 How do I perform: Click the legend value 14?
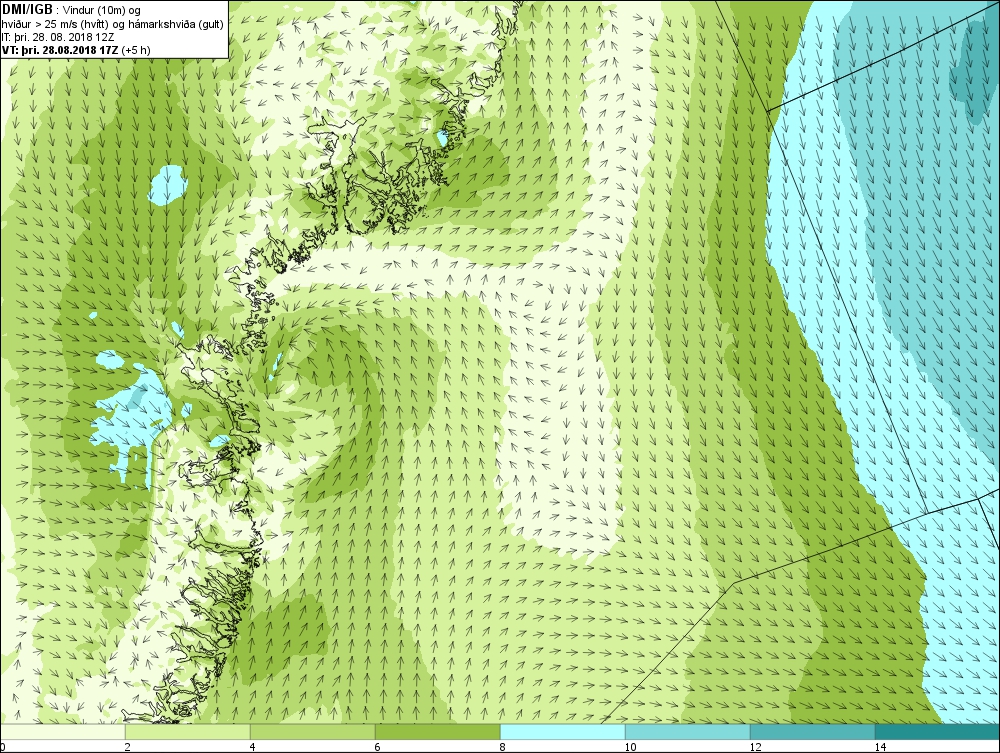880,747
